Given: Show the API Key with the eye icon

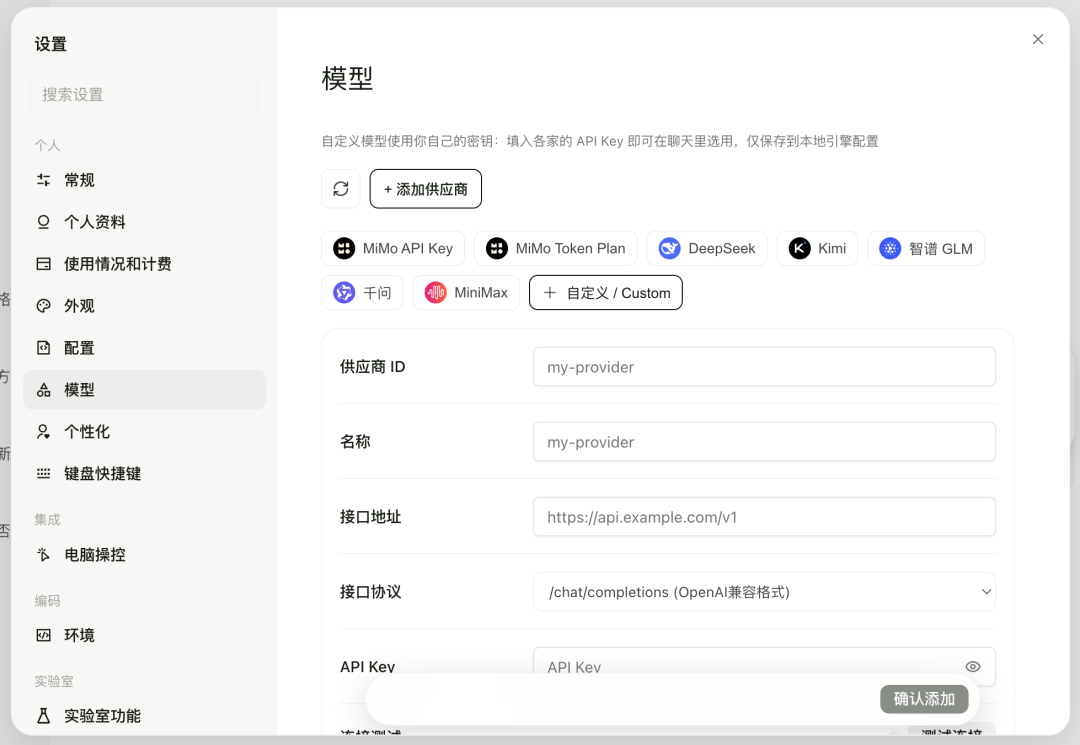Looking at the screenshot, I should tap(973, 667).
